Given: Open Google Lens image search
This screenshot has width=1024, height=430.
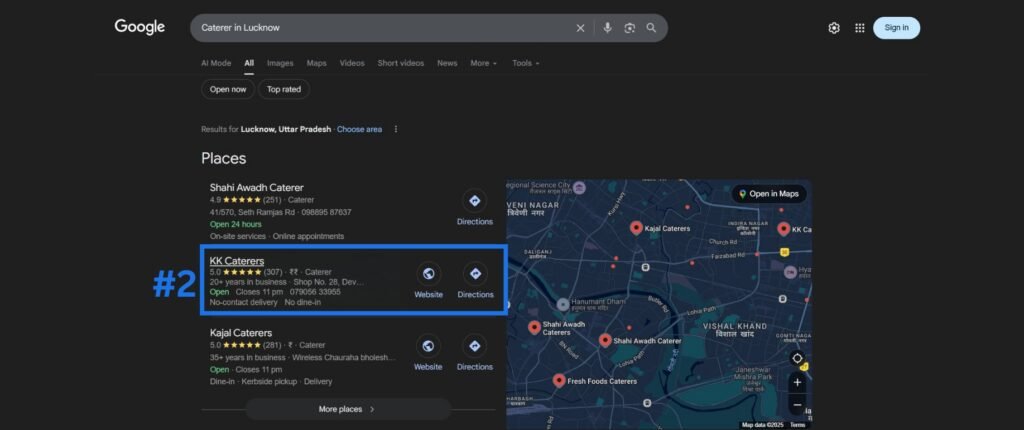Looking at the screenshot, I should (x=630, y=28).
